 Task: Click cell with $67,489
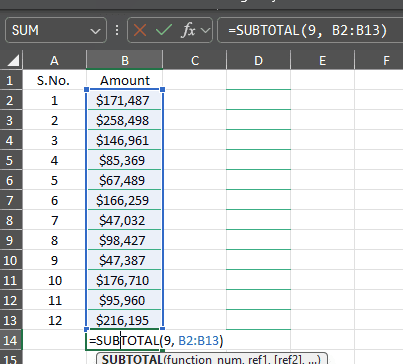(125, 180)
